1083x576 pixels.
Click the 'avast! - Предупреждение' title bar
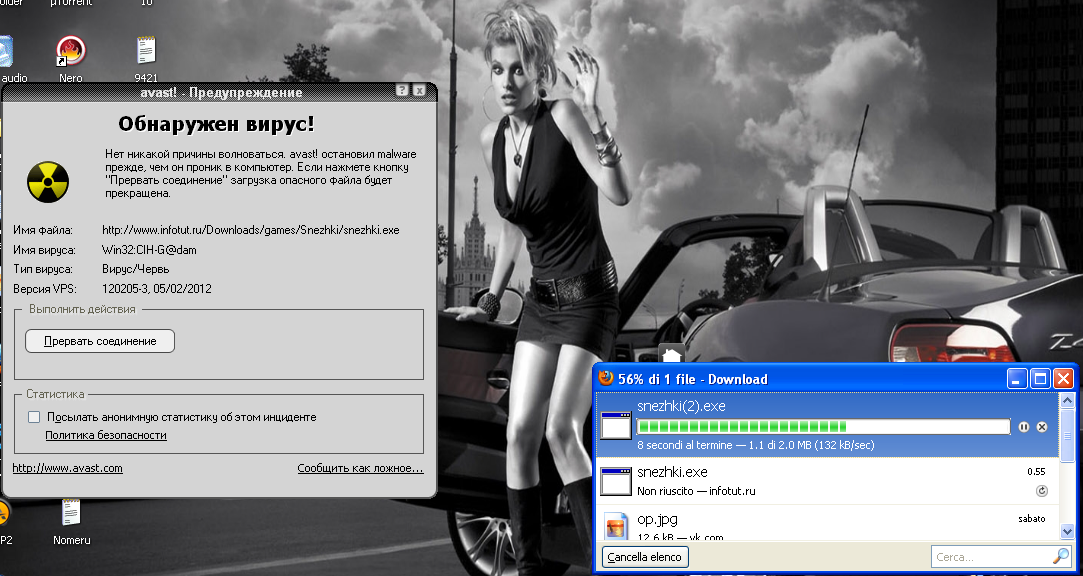221,93
